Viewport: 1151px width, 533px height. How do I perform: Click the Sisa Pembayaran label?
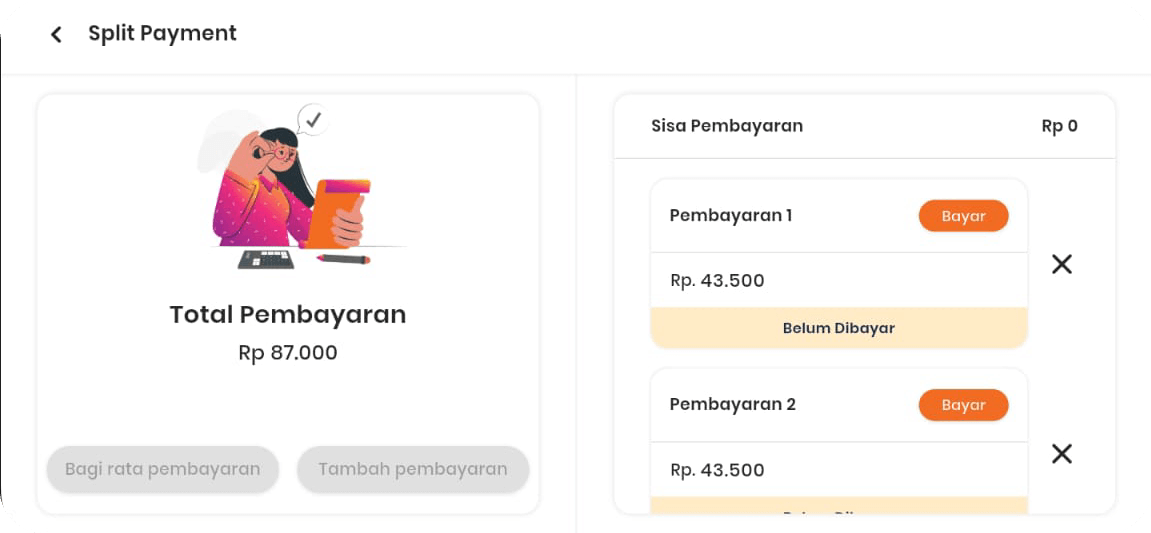tap(727, 126)
